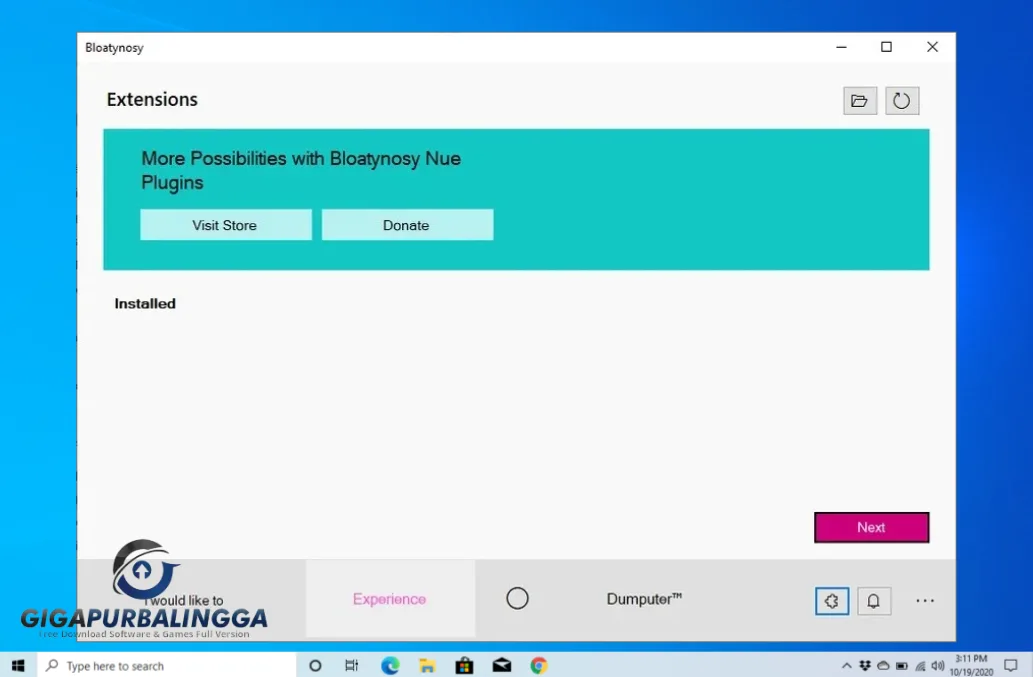Viewport: 1033px width, 677px height.
Task: Open the taskbar clock and date
Action: (971, 665)
